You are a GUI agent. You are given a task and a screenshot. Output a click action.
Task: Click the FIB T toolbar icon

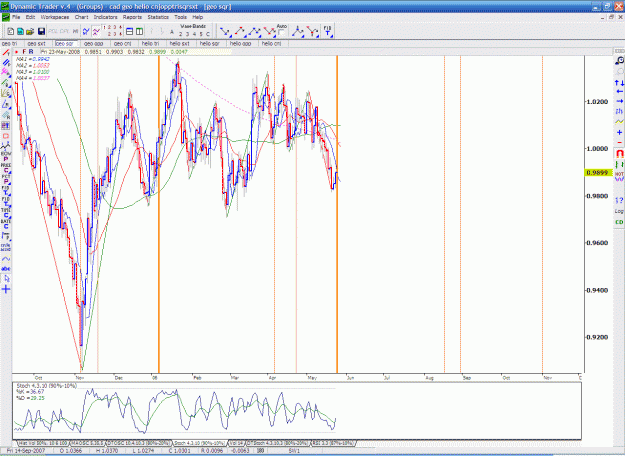[327, 31]
